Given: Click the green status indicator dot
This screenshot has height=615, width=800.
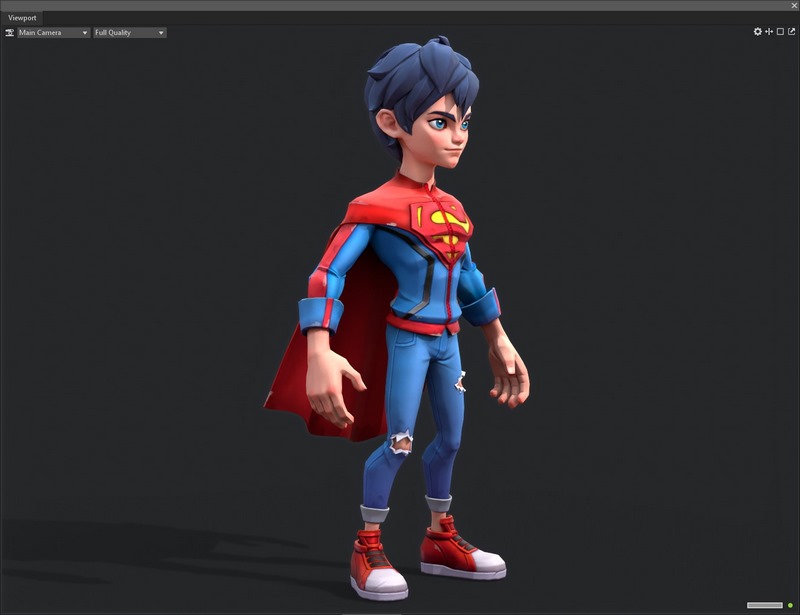Looking at the screenshot, I should (790, 605).
